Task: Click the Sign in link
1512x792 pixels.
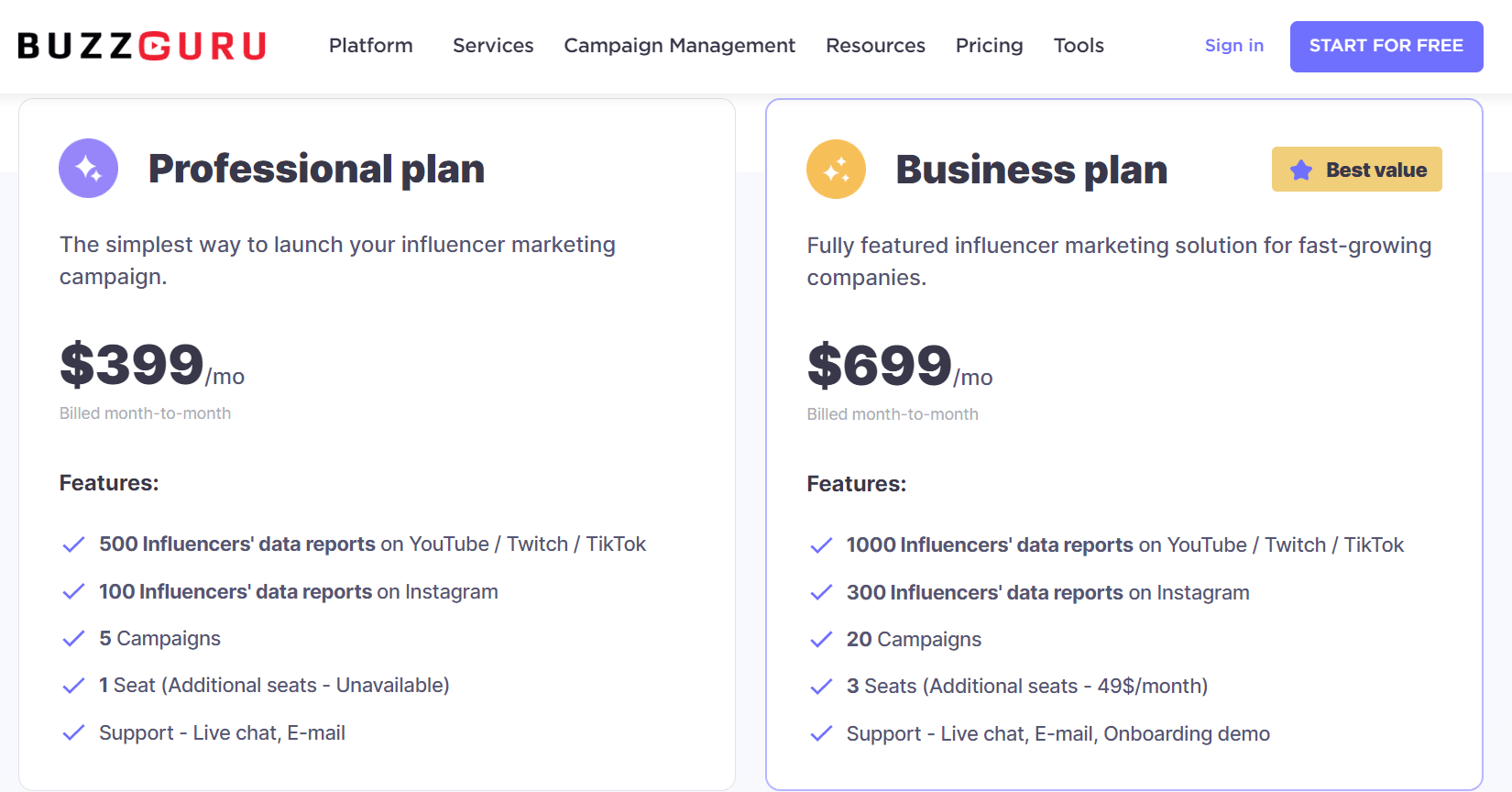Action: tap(1234, 46)
